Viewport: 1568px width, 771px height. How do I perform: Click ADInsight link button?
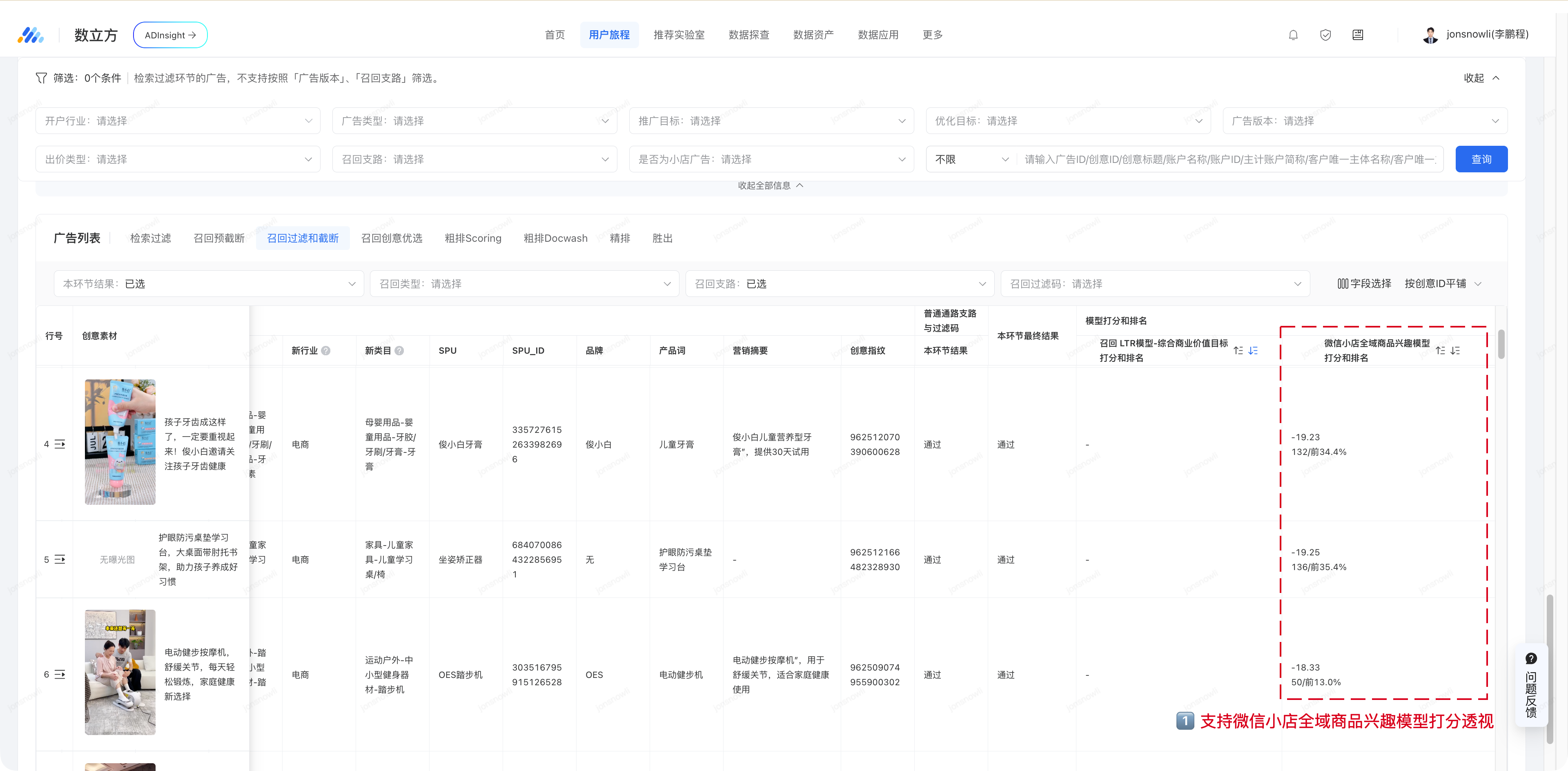[x=170, y=35]
